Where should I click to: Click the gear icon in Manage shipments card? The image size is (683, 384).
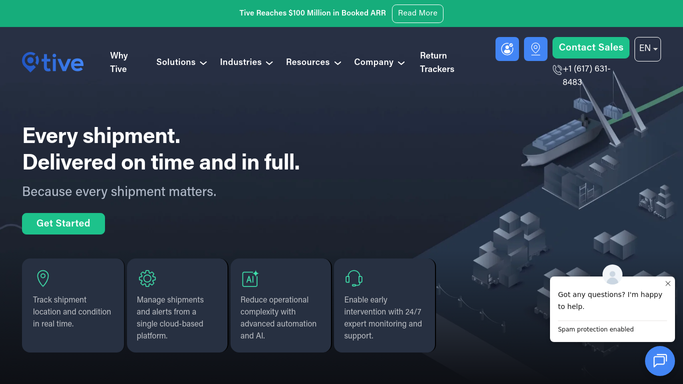(147, 278)
